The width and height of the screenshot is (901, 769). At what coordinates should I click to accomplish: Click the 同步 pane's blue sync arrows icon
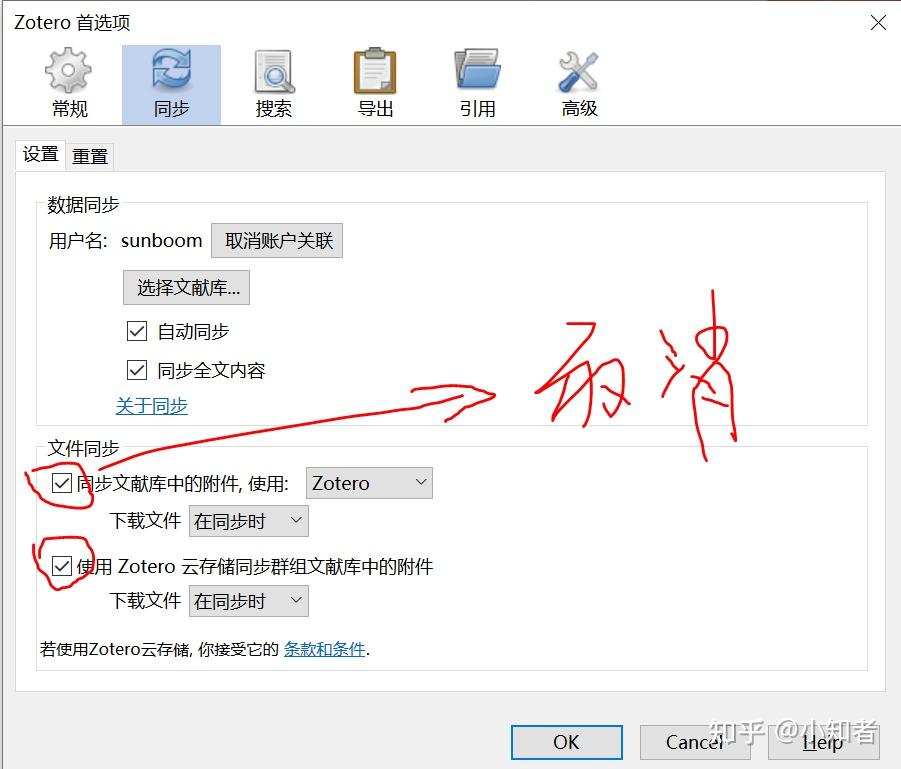click(x=170, y=70)
